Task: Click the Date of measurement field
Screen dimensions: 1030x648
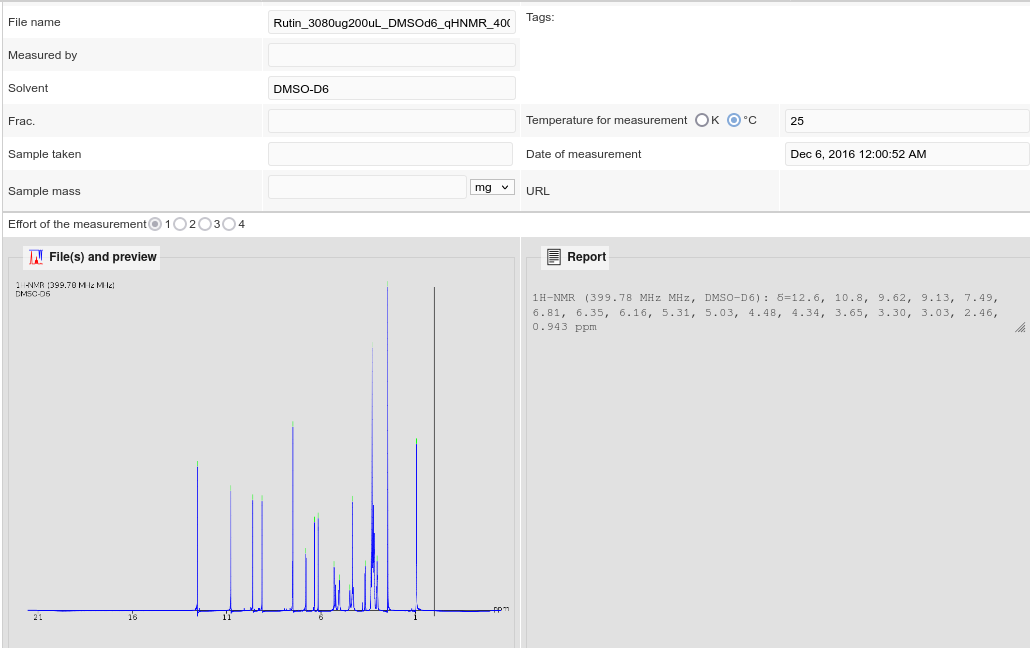Action: pos(906,154)
